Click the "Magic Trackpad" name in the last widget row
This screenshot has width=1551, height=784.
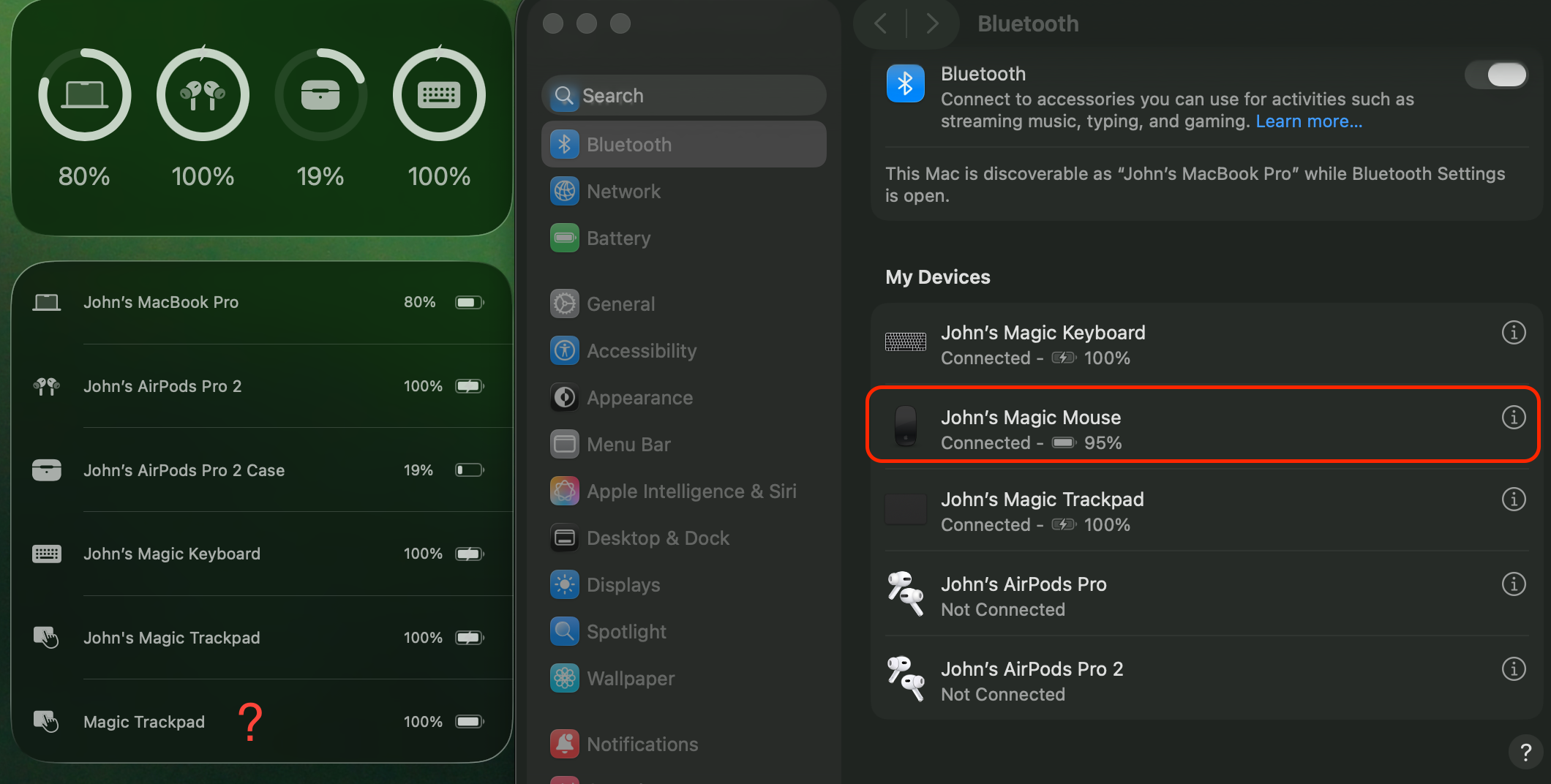pos(144,722)
